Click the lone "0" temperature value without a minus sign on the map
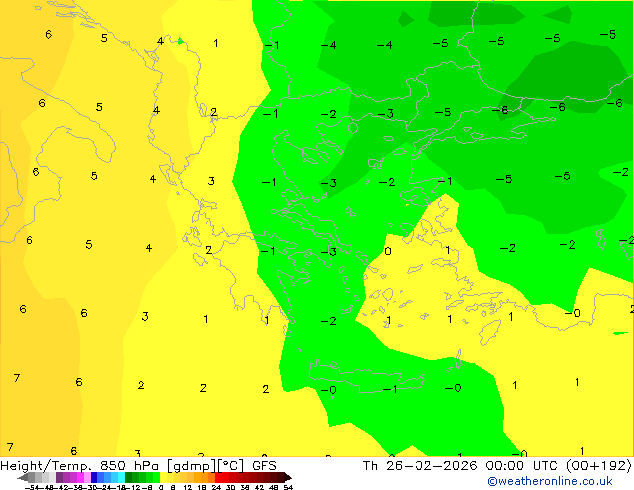Image resolution: width=634 pixels, height=490 pixels. click(387, 251)
